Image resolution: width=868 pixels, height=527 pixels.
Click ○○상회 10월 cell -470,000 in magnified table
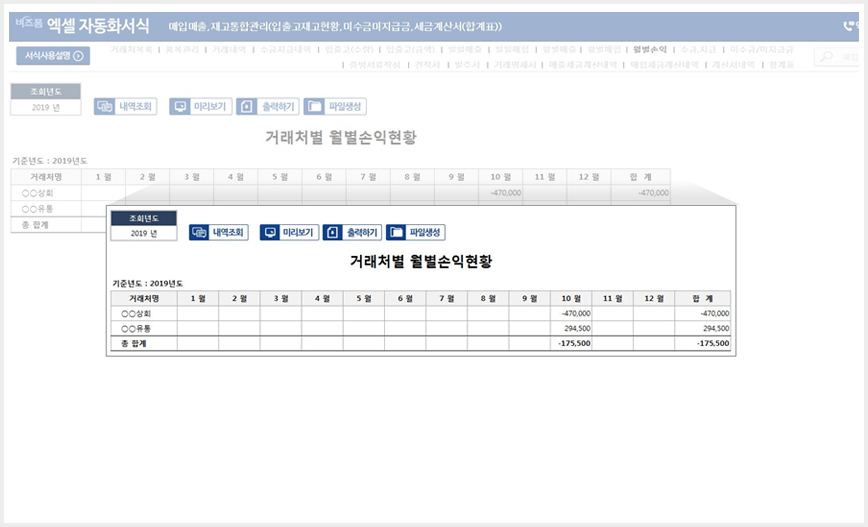click(x=571, y=313)
